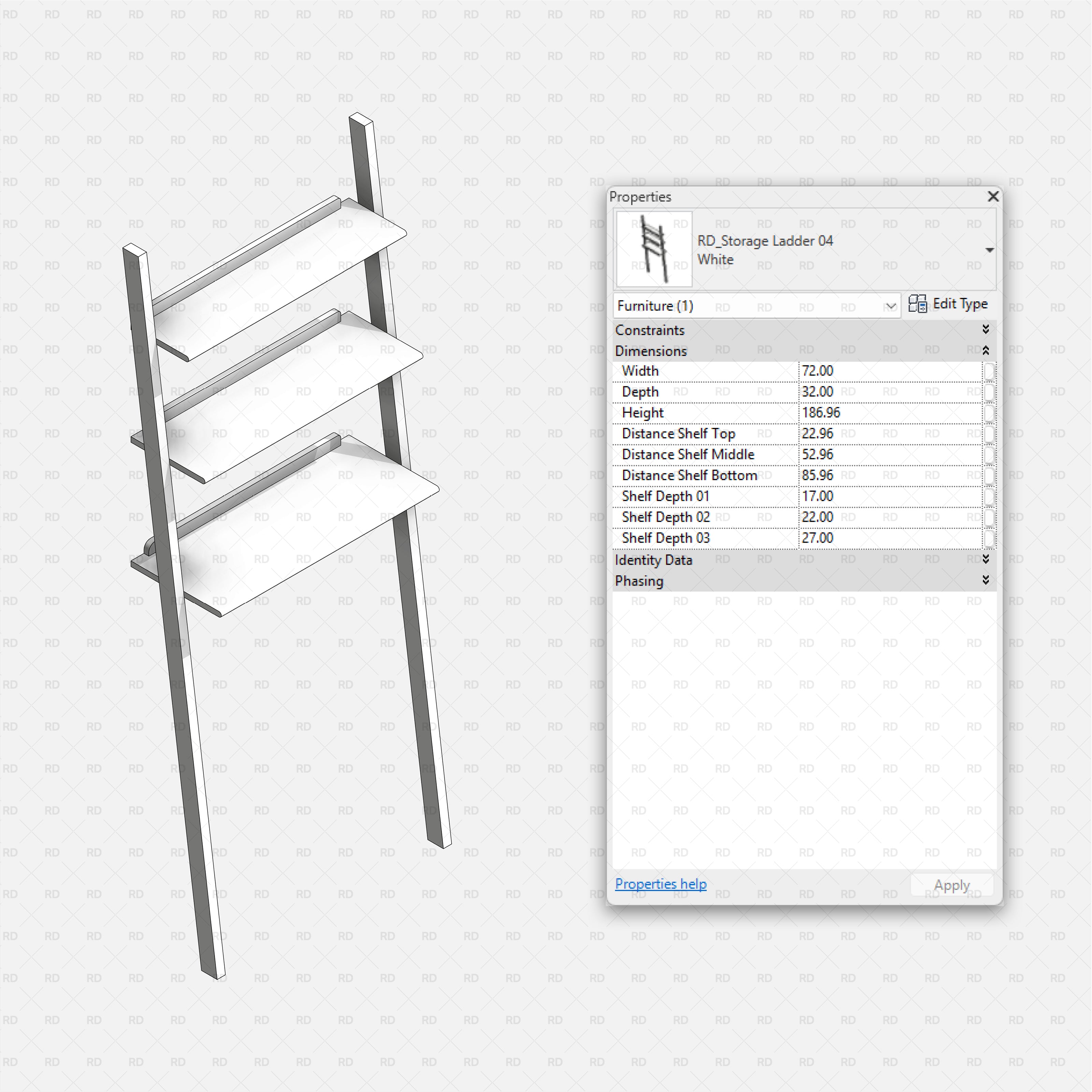Open the type selector dropdown arrow
This screenshot has height=1092, width=1092.
click(x=990, y=249)
